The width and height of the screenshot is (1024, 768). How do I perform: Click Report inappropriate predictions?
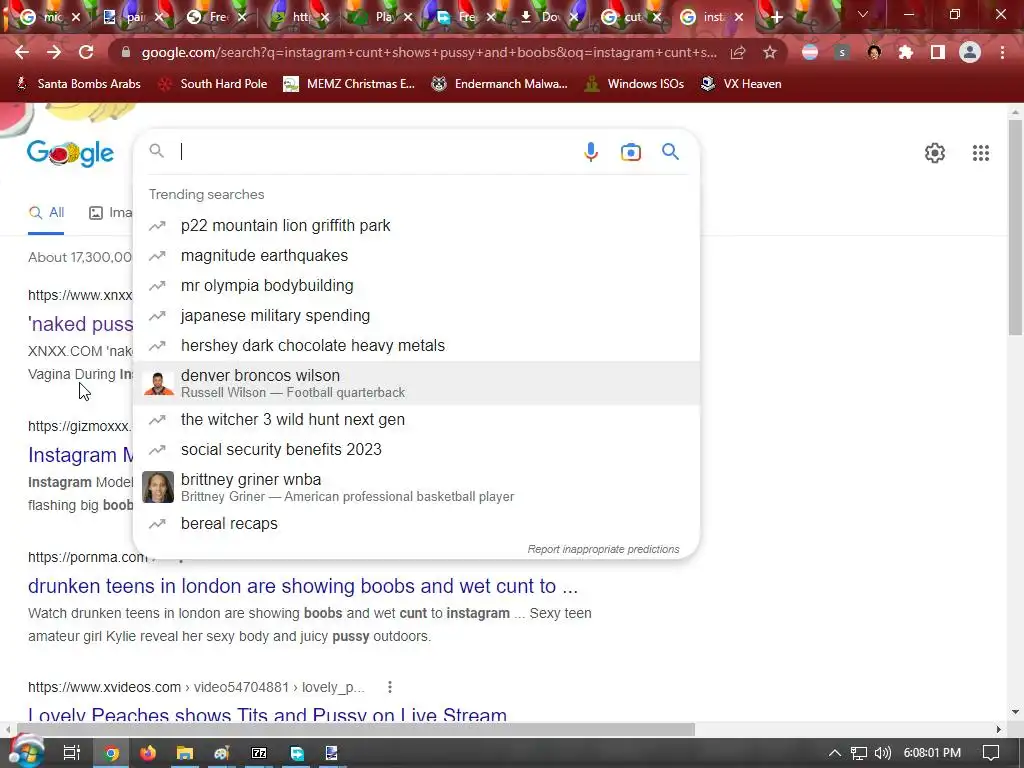pos(603,549)
